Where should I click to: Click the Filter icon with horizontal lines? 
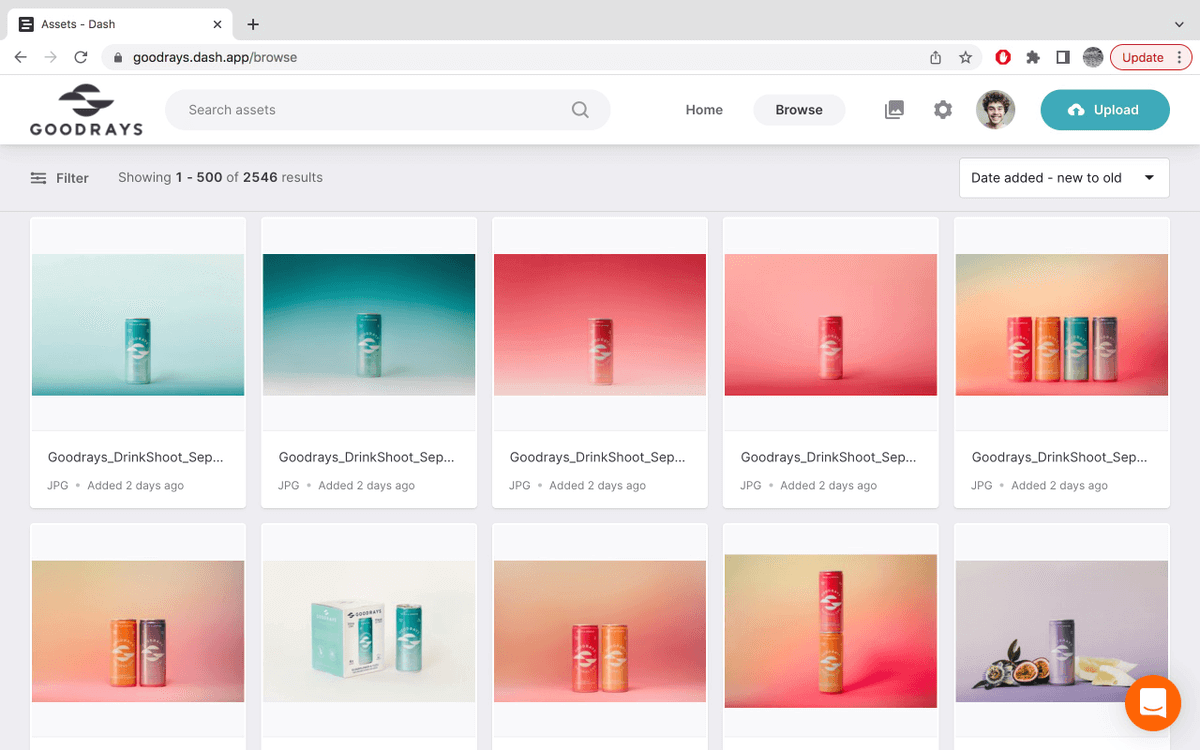[38, 177]
